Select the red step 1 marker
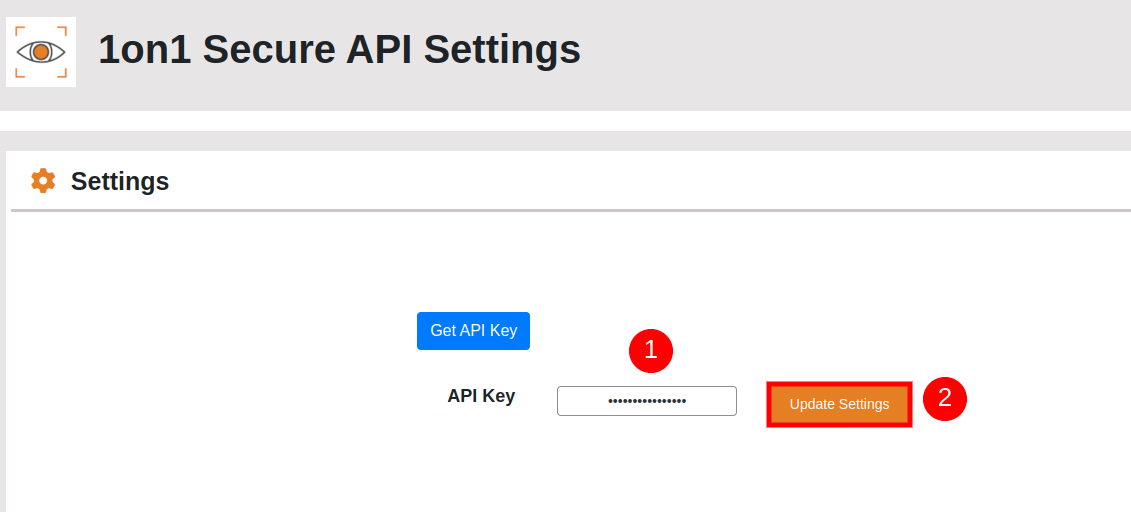1131x512 pixels. point(651,350)
